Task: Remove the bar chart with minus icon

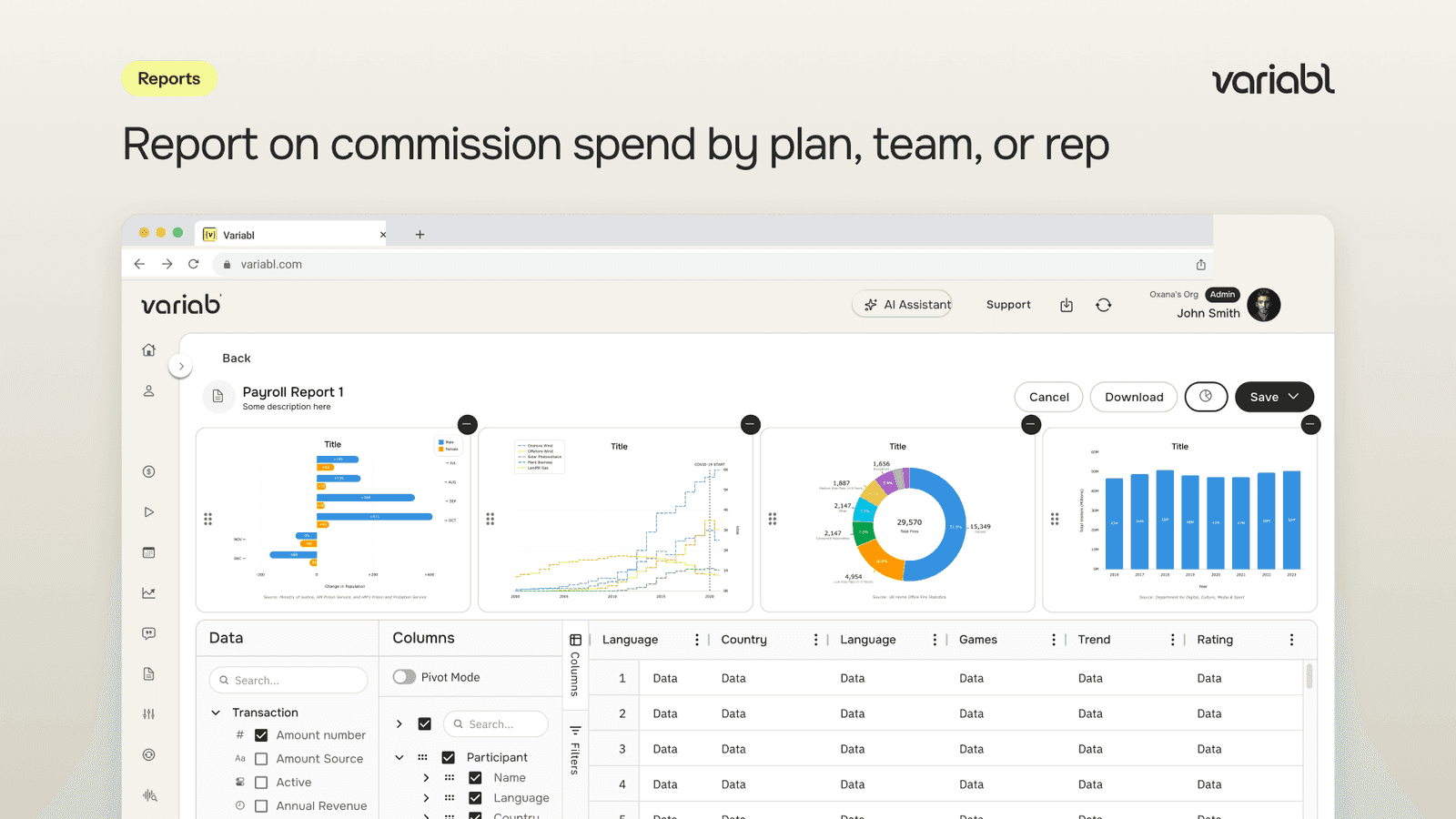Action: (1310, 424)
